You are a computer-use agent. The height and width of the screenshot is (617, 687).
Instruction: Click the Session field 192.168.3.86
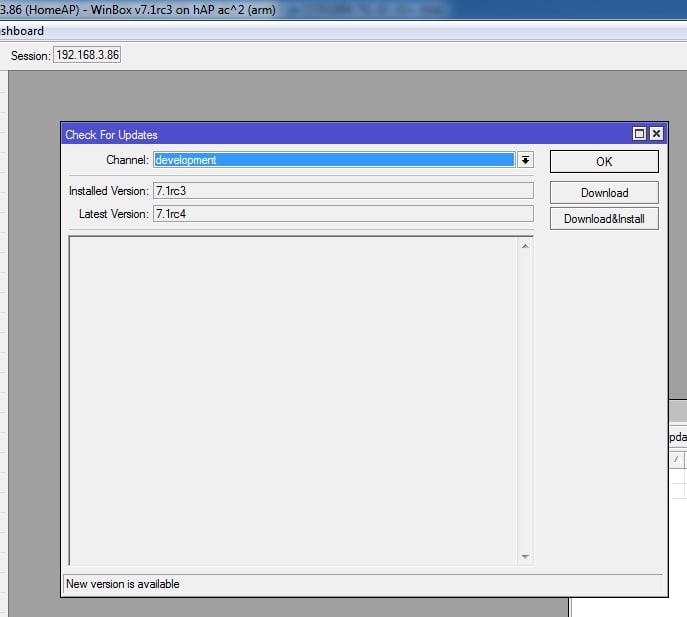coord(87,55)
